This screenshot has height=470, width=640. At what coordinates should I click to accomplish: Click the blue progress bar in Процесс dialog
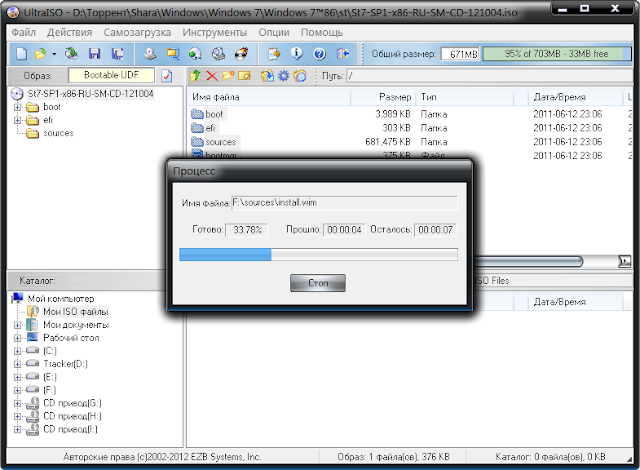click(318, 255)
